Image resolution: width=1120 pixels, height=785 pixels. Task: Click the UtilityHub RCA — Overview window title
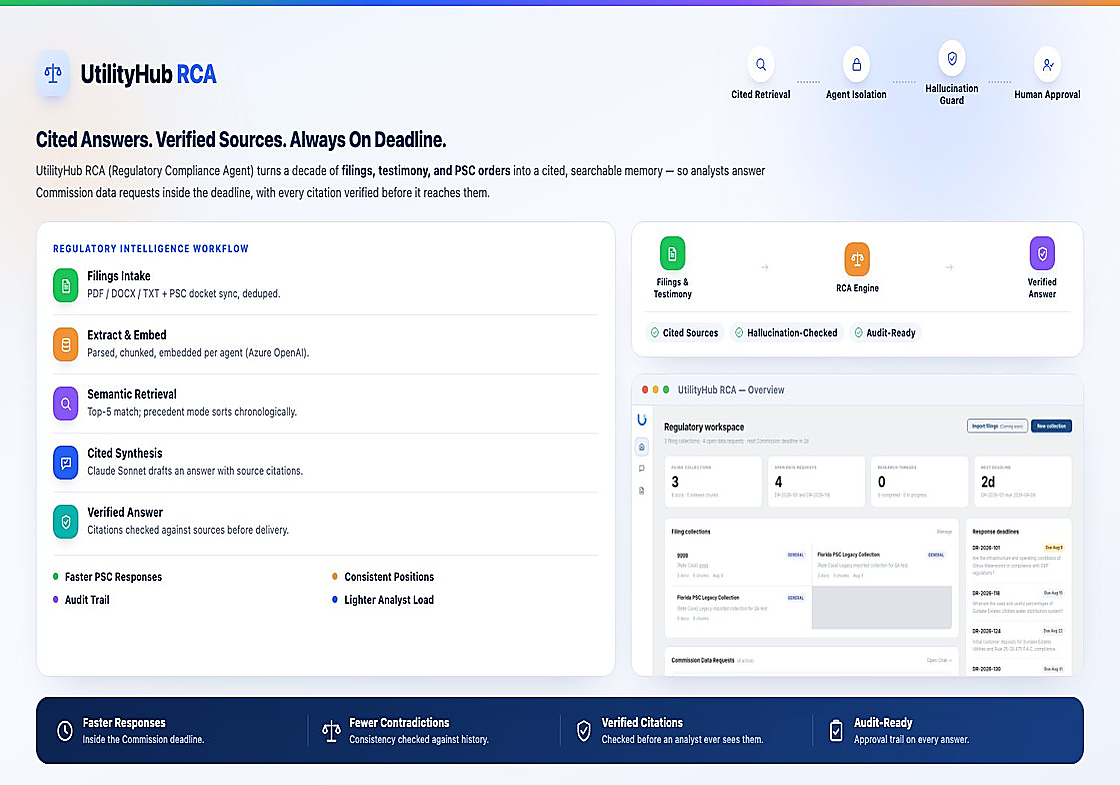point(731,390)
